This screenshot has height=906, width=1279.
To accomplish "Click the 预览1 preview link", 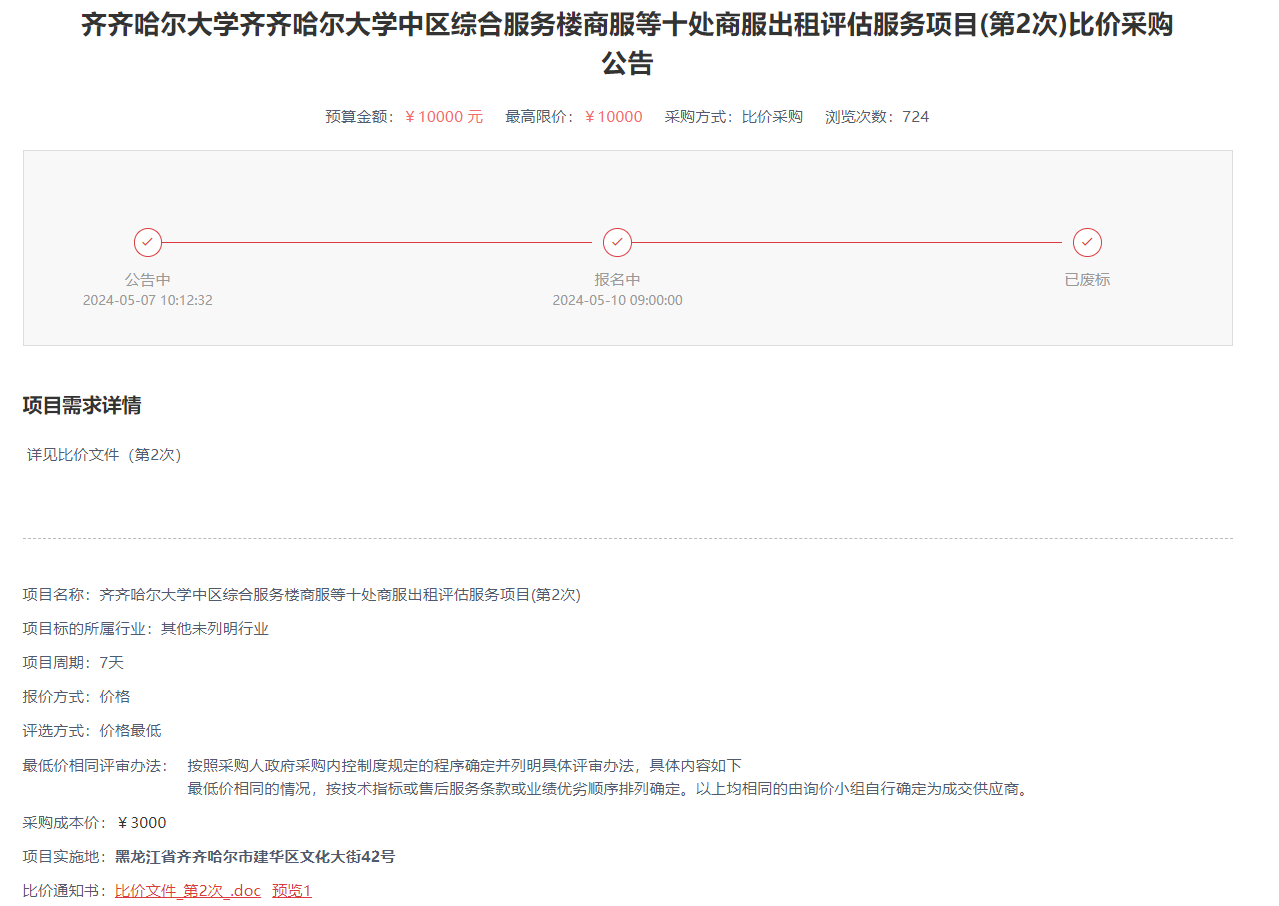I will pos(292,890).
